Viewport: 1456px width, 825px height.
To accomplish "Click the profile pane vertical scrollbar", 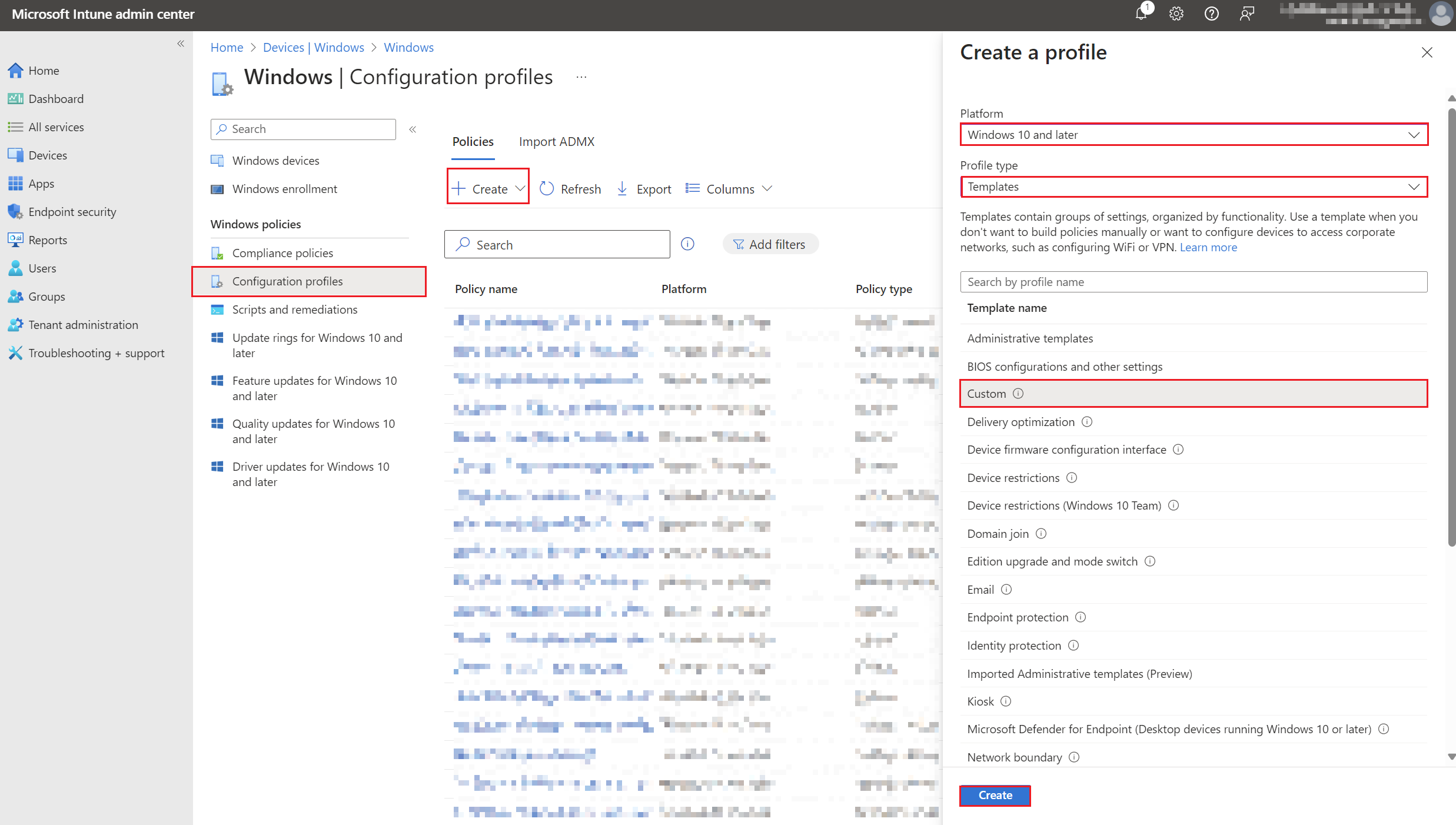I will [1451, 328].
